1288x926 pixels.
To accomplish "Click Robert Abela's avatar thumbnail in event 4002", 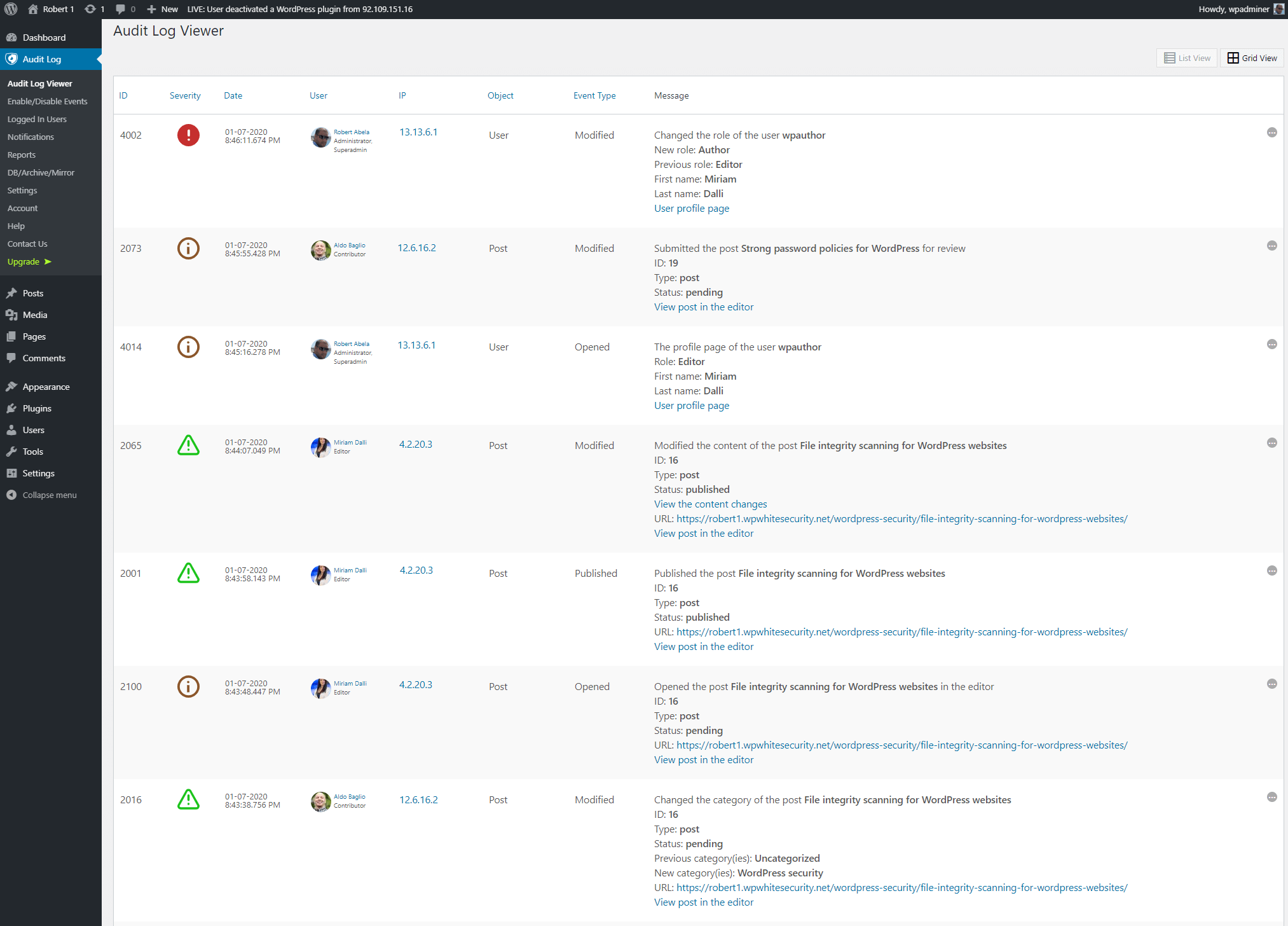I will coord(320,136).
